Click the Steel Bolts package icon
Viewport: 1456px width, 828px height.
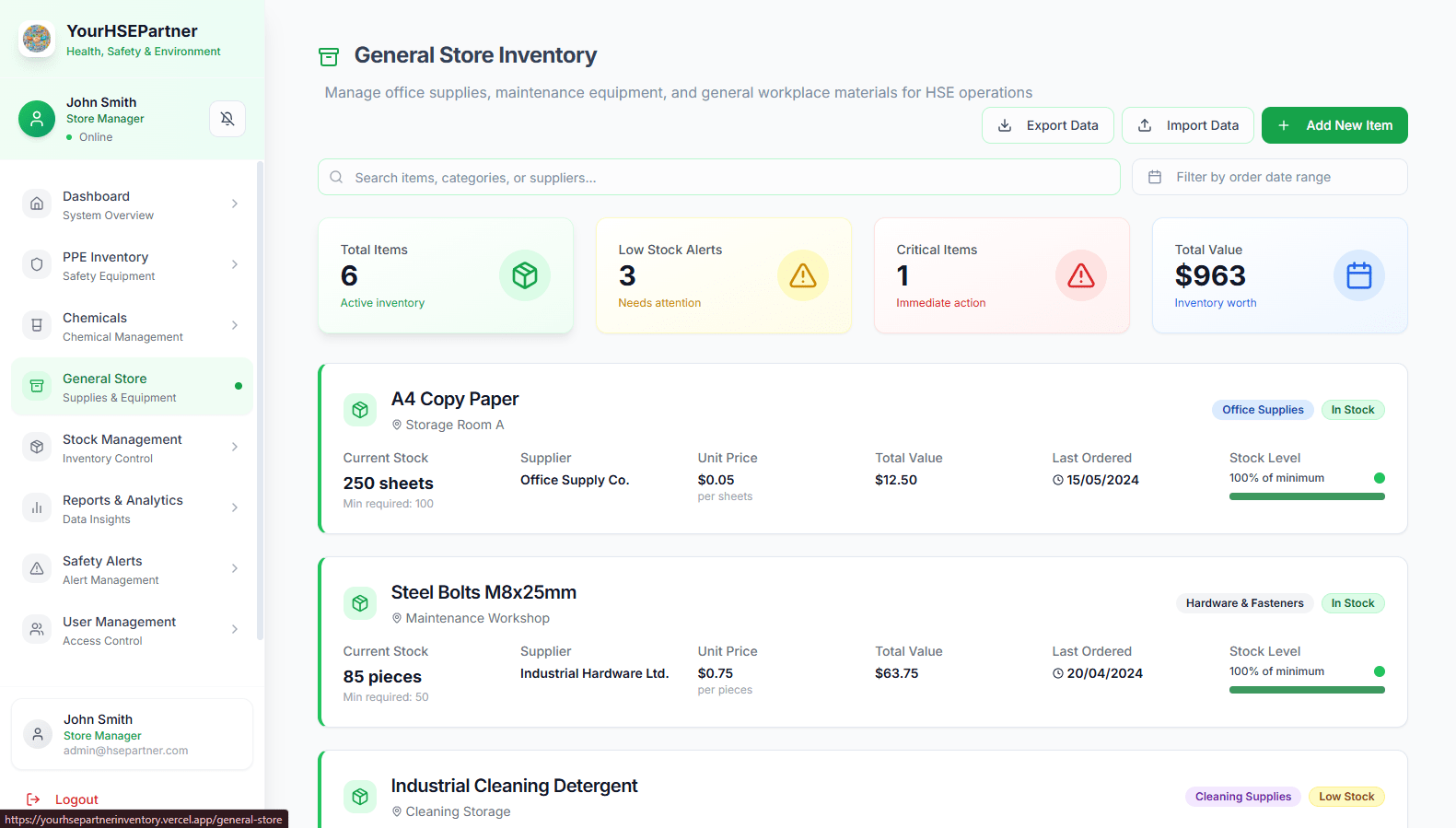pos(360,603)
